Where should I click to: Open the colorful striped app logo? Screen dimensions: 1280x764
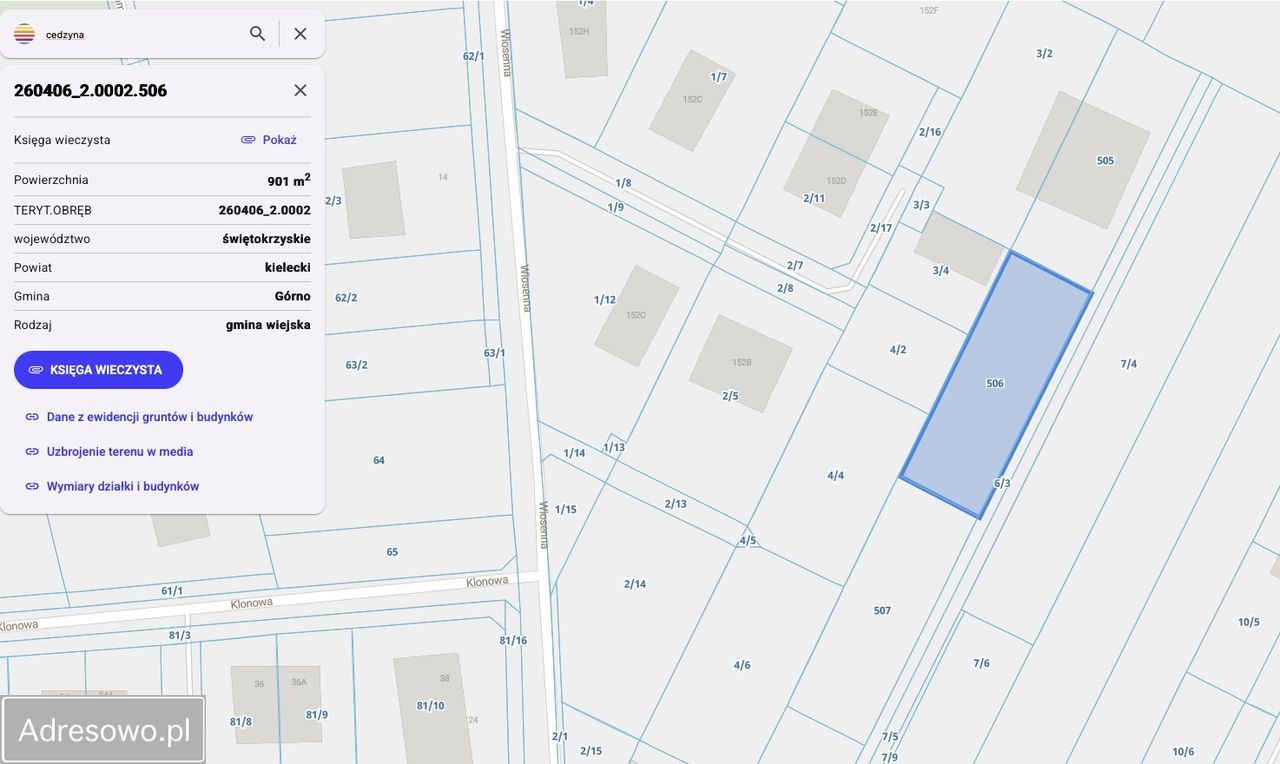[24, 34]
